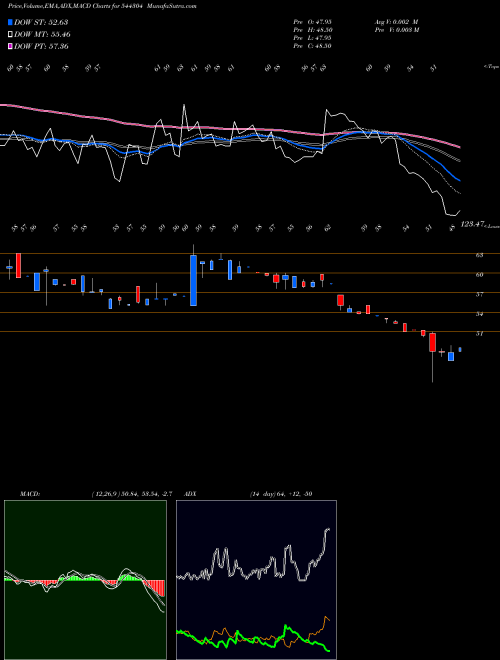Click the 54 price axis label
The image size is (500, 660).
tap(479, 314)
